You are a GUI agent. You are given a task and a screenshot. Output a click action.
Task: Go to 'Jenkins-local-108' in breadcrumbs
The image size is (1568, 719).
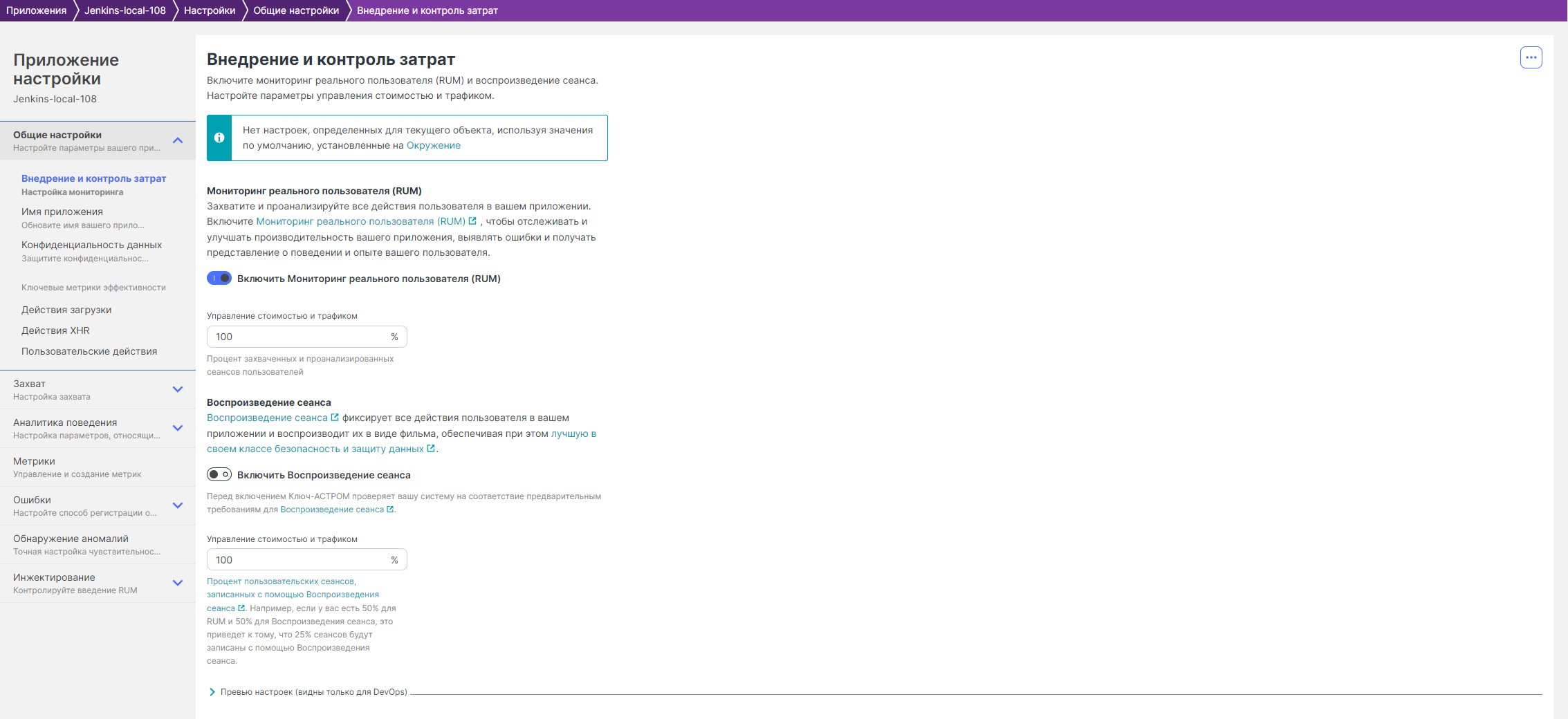click(x=124, y=10)
